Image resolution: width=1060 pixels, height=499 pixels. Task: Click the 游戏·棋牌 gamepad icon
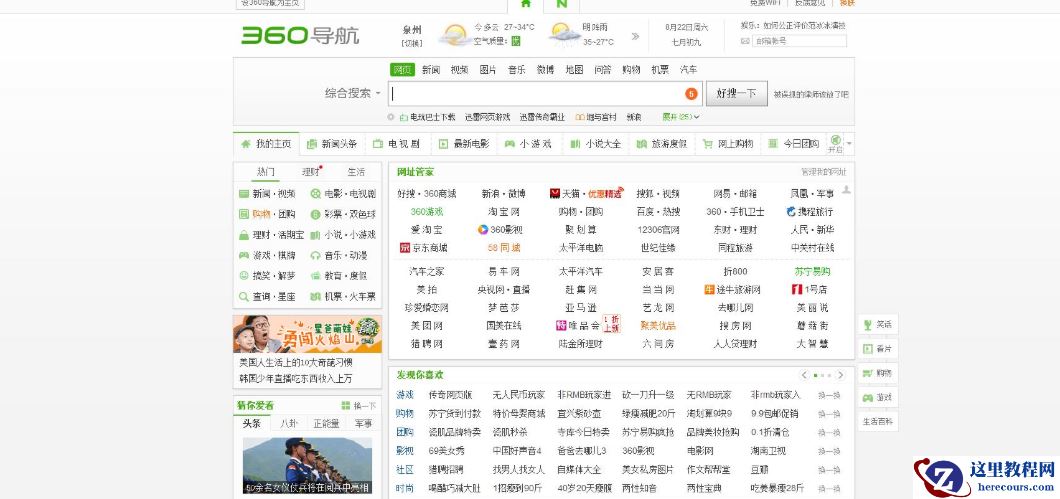click(x=244, y=256)
